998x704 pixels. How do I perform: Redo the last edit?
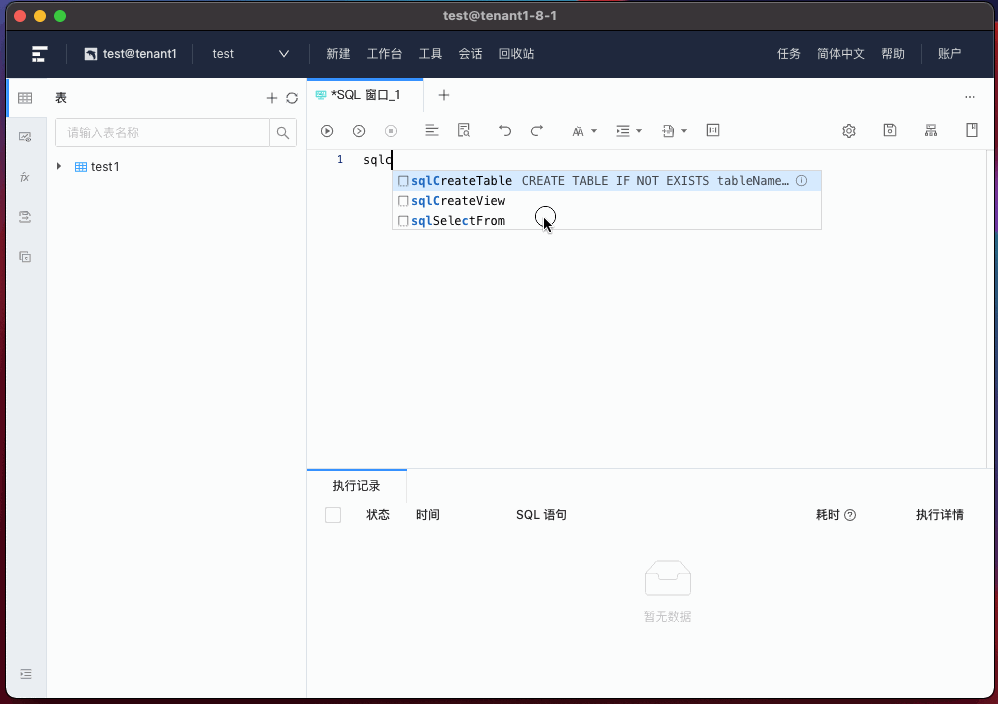pyautogui.click(x=537, y=130)
